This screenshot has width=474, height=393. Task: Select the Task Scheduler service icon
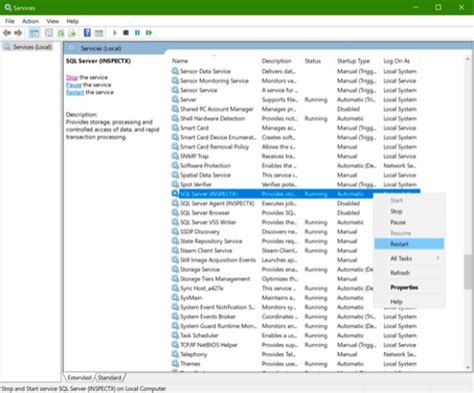coord(175,335)
